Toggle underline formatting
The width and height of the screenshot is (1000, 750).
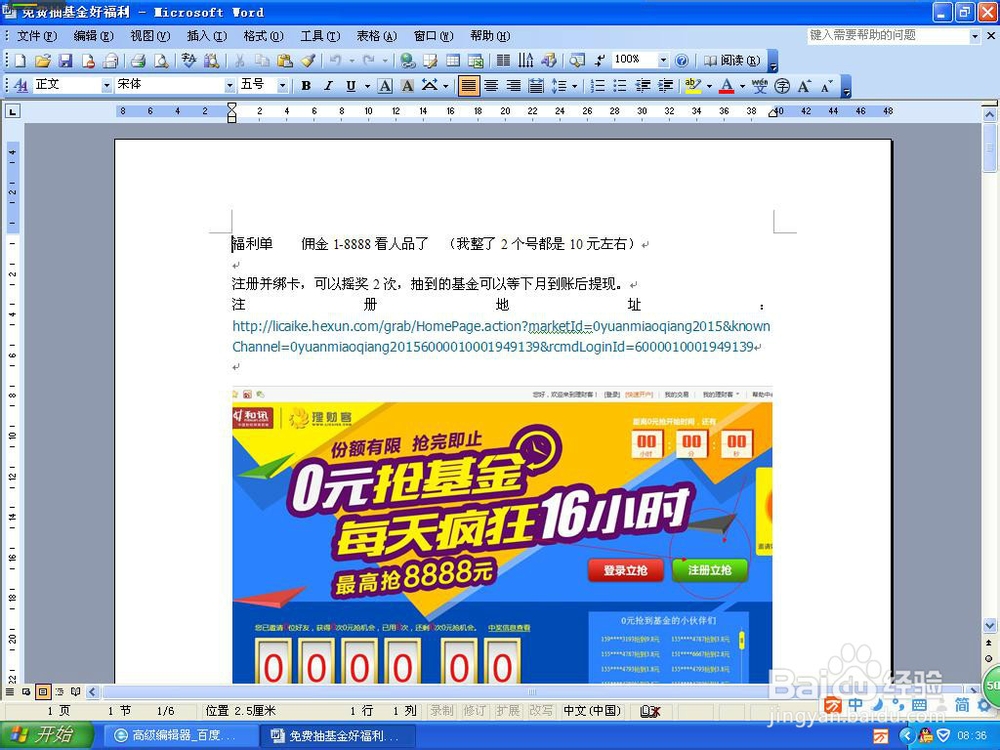351,85
